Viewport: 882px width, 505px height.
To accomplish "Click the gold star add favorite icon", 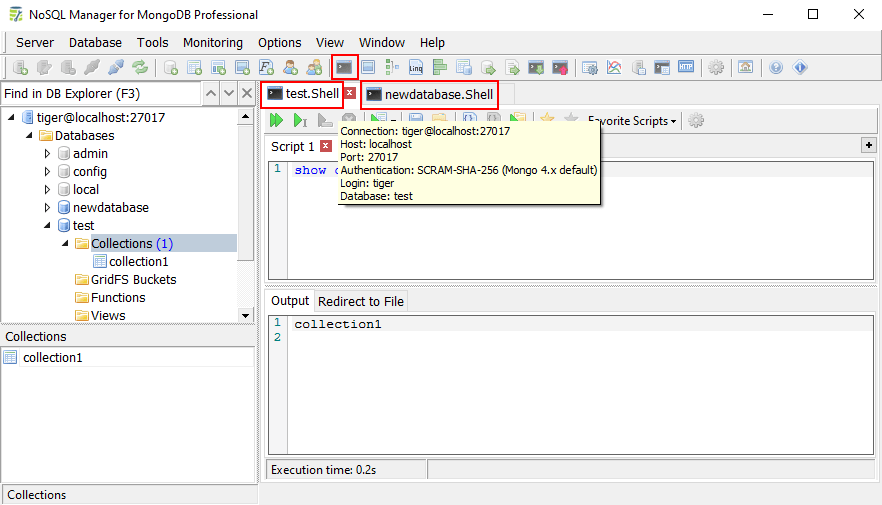I will [547, 119].
